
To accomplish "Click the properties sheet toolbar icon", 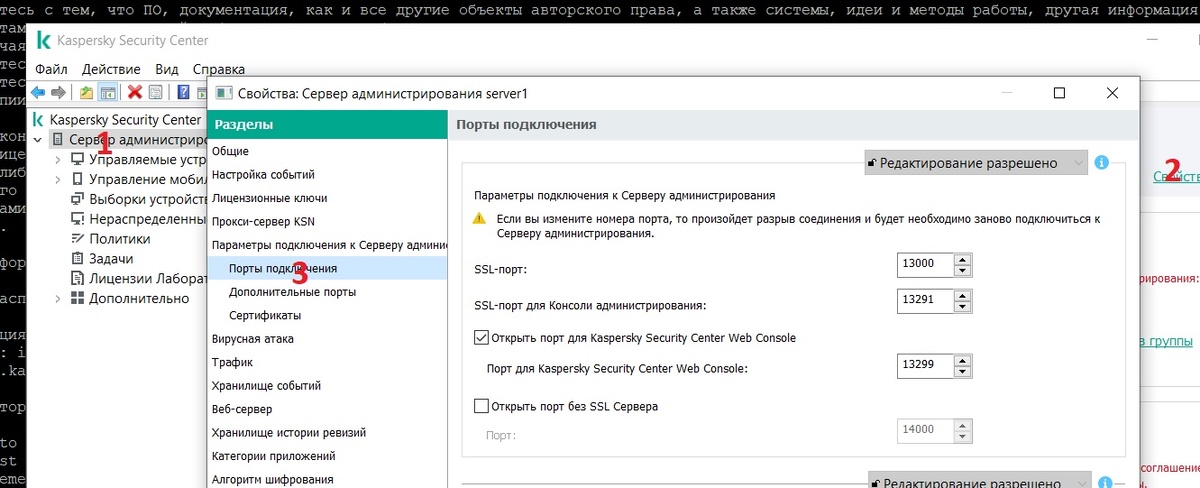I will pyautogui.click(x=156, y=93).
